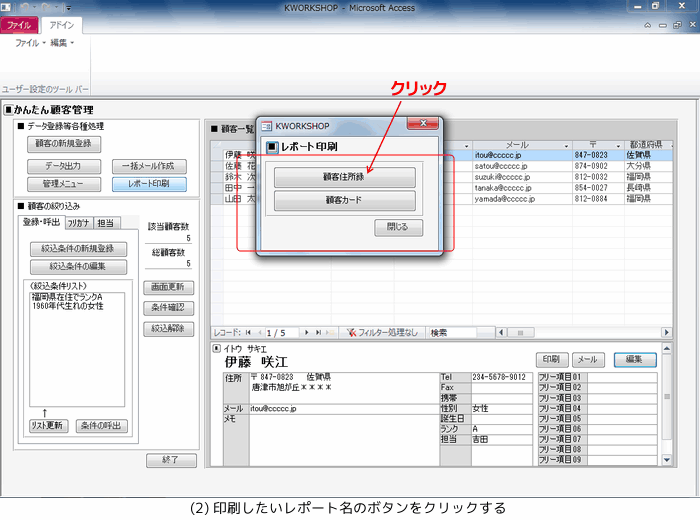Open the メール column header dropdown arrow
The height and width of the screenshot is (520, 700).
click(x=566, y=146)
